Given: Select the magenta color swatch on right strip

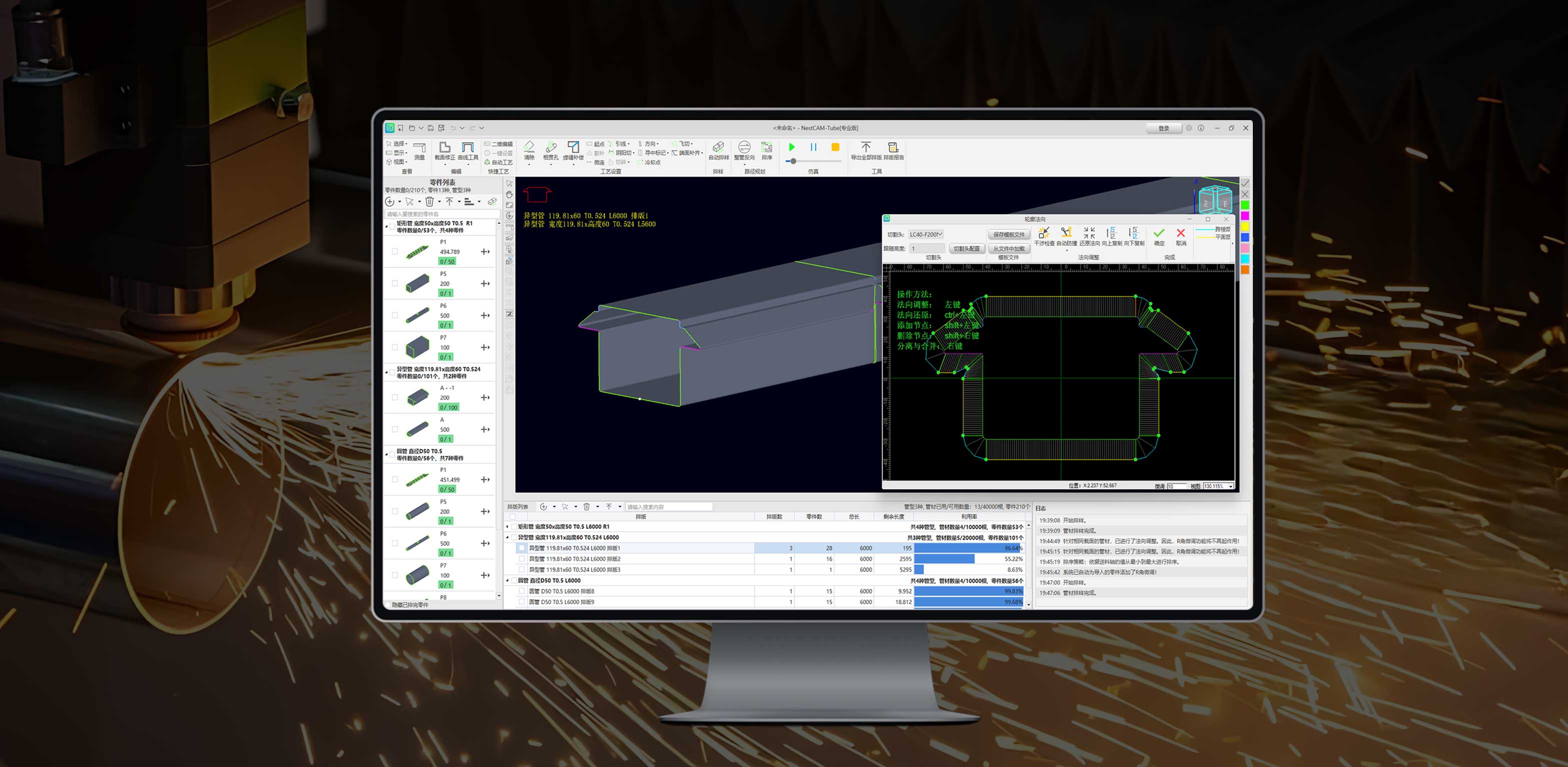Looking at the screenshot, I should 1245,216.
